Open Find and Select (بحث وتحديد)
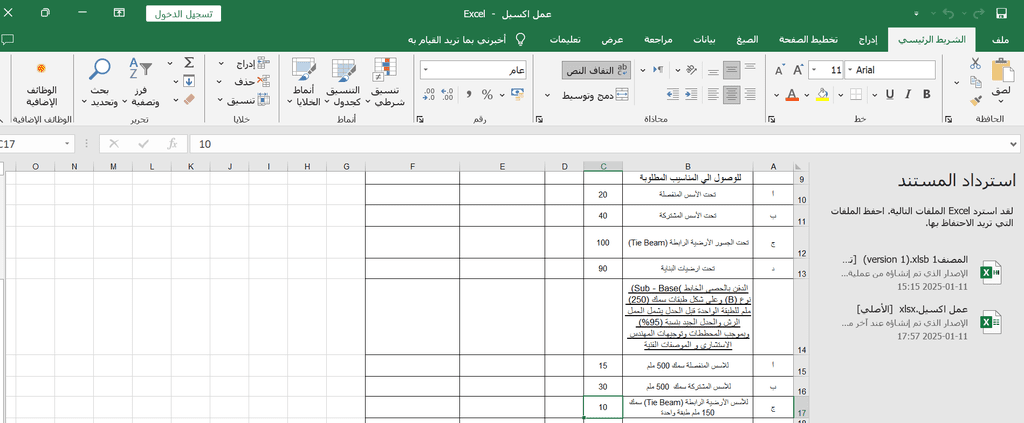Screen dimensions: 1024x423 pyautogui.click(x=100, y=83)
